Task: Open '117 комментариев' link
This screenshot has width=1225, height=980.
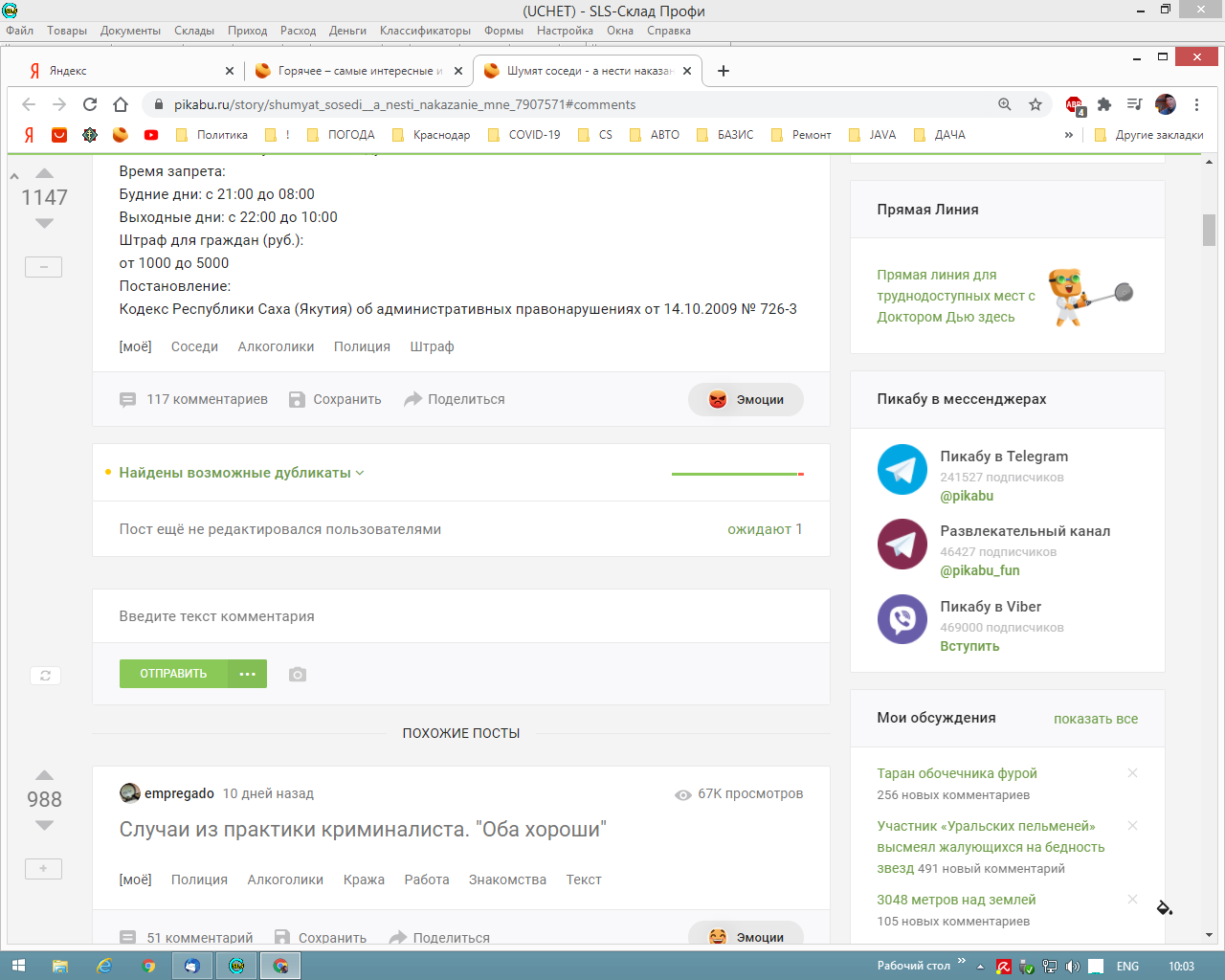Action: 193,399
